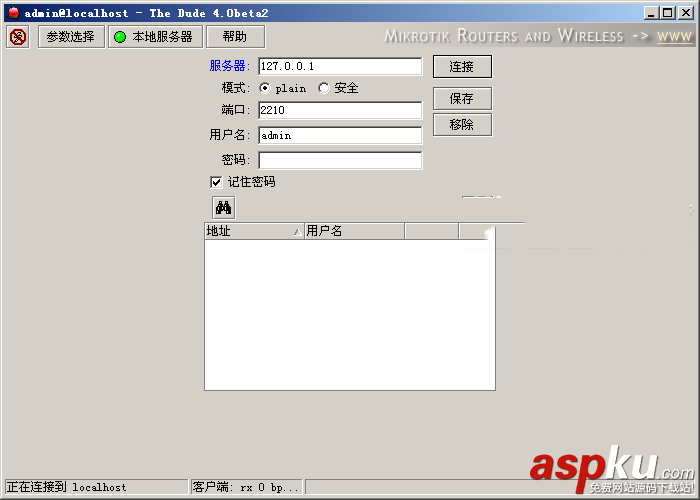This screenshot has width=700, height=500.
Task: Click the sort arrow in 地址 header
Action: point(297,232)
